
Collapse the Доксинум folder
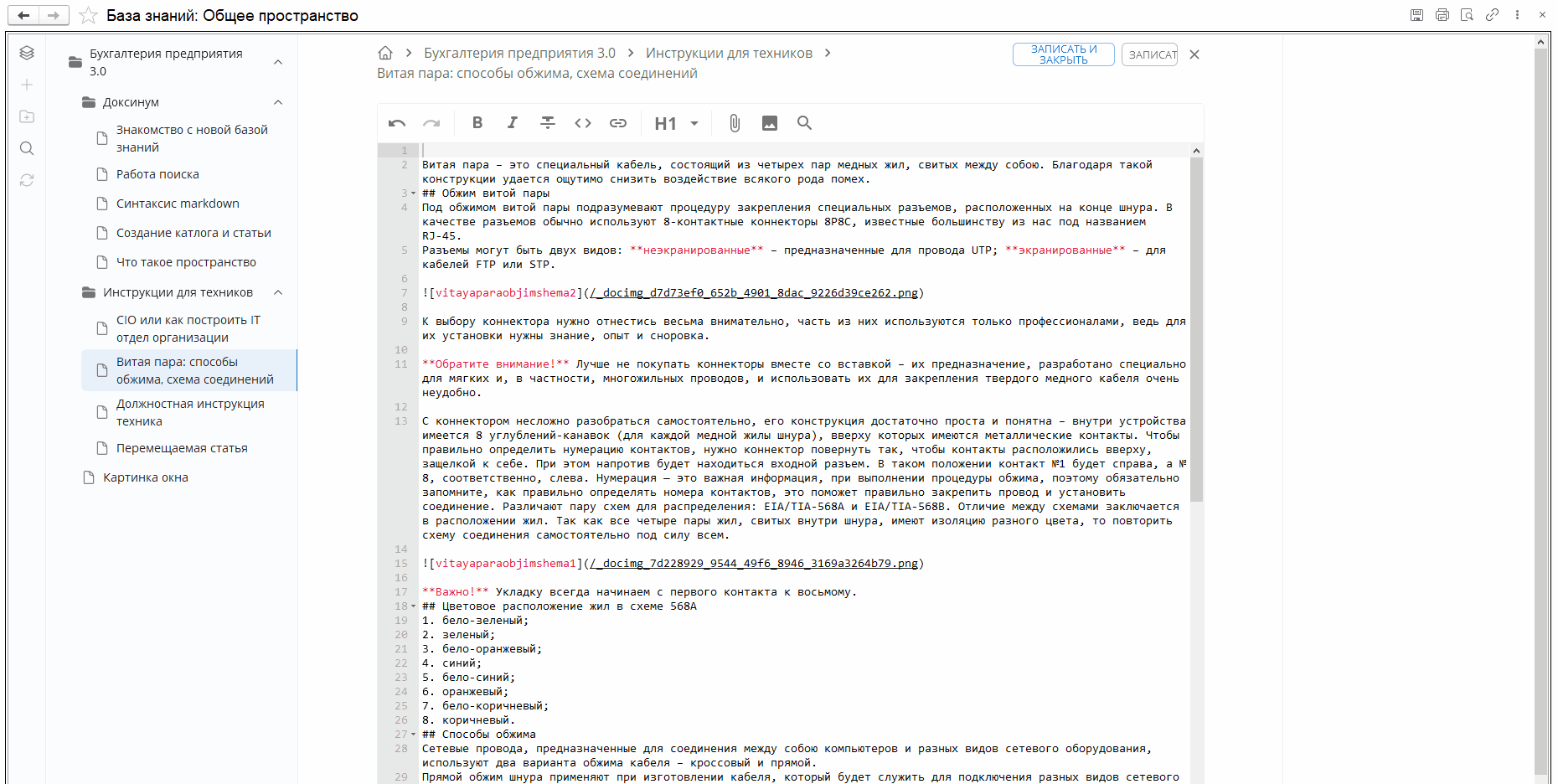(278, 102)
